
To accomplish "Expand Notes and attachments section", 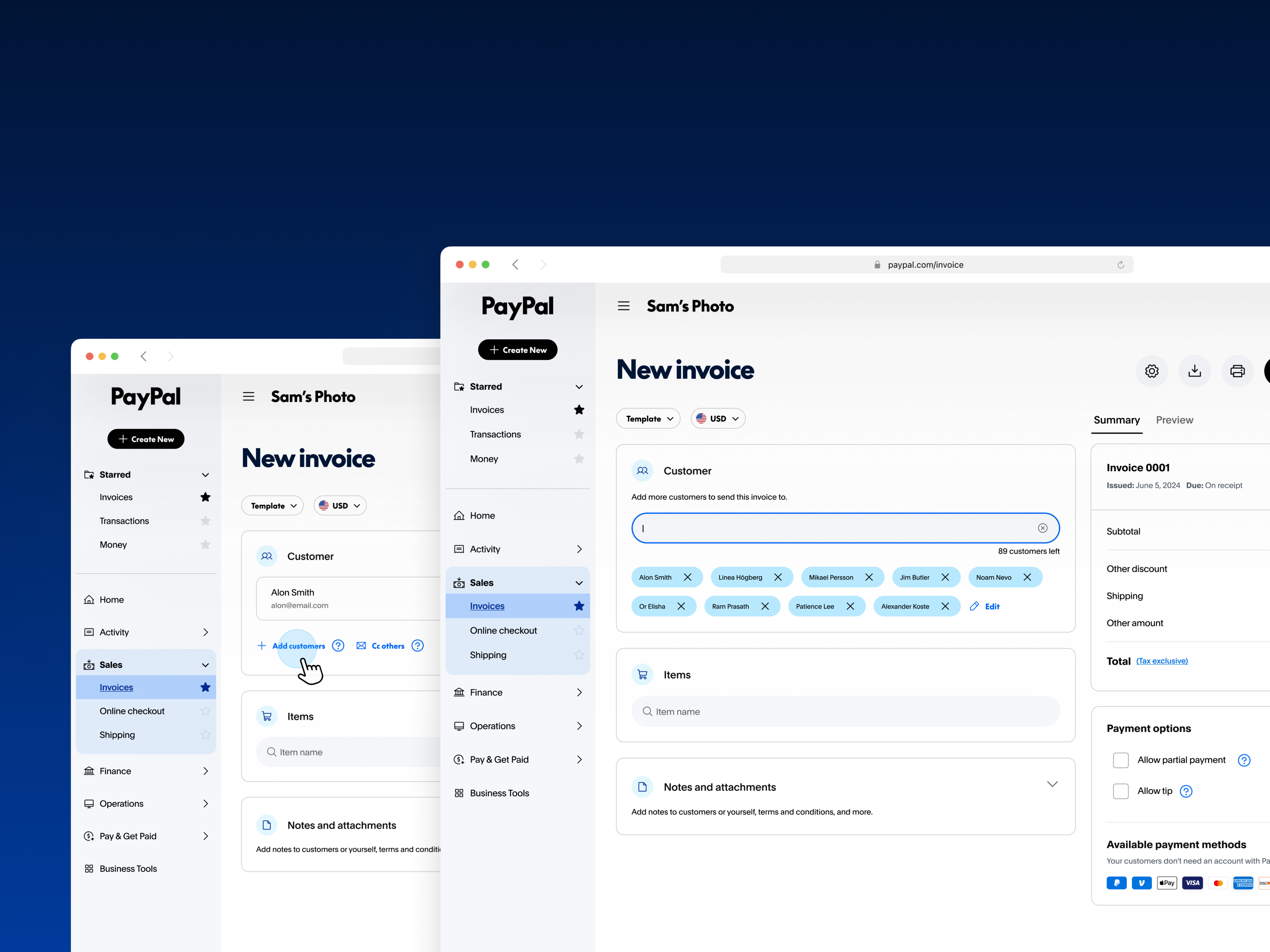I will (x=1052, y=784).
